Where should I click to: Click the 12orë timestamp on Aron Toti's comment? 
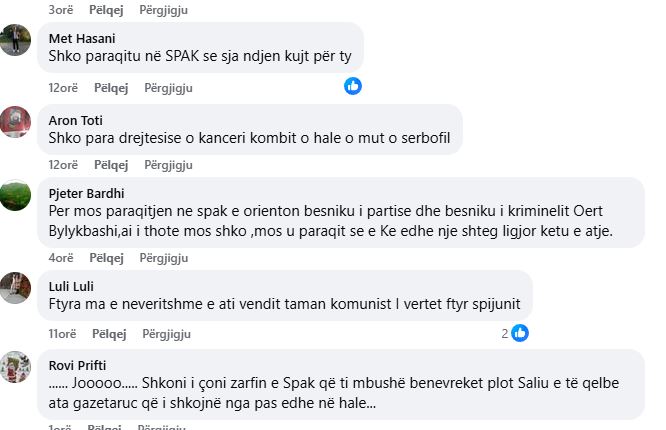pyautogui.click(x=63, y=165)
